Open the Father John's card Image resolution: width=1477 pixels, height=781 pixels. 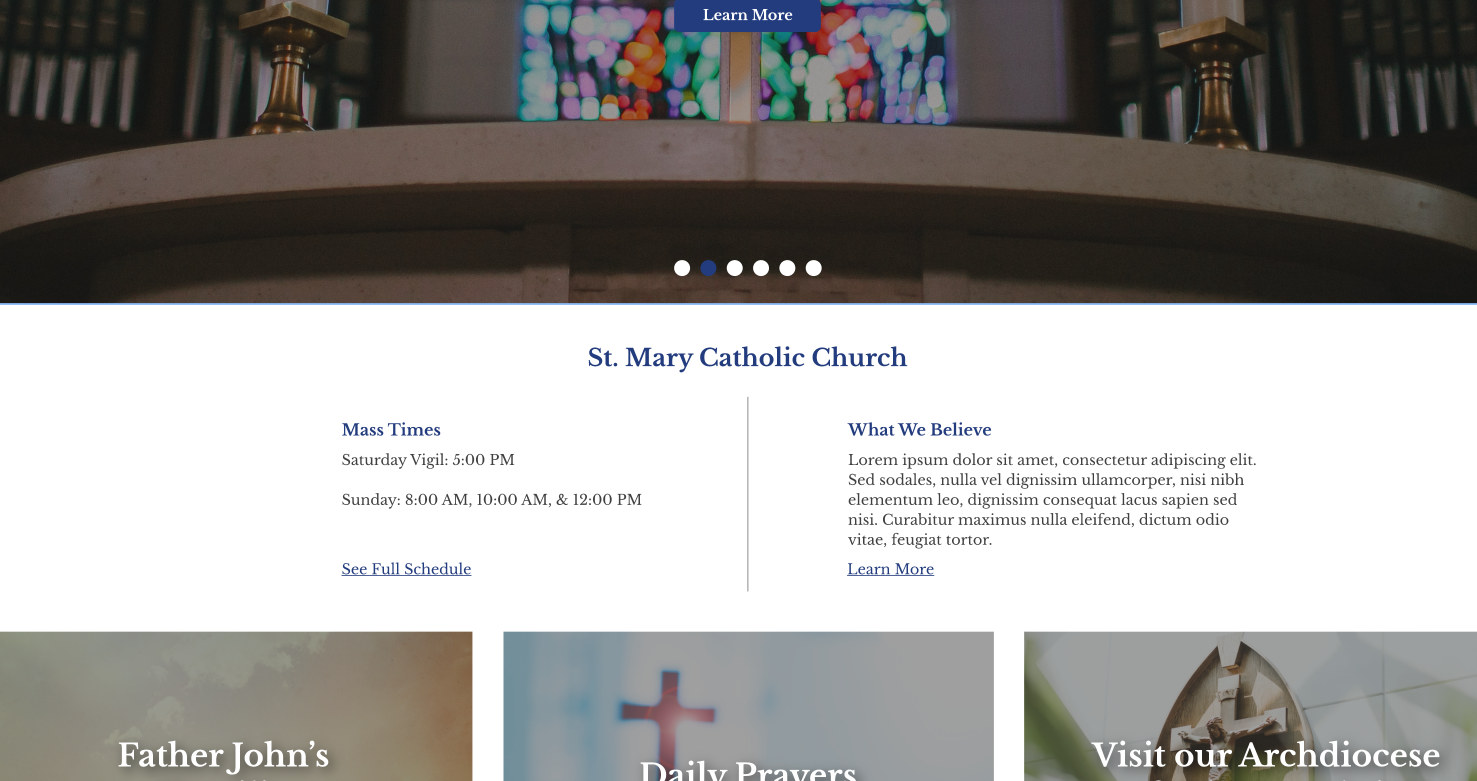tap(235, 720)
